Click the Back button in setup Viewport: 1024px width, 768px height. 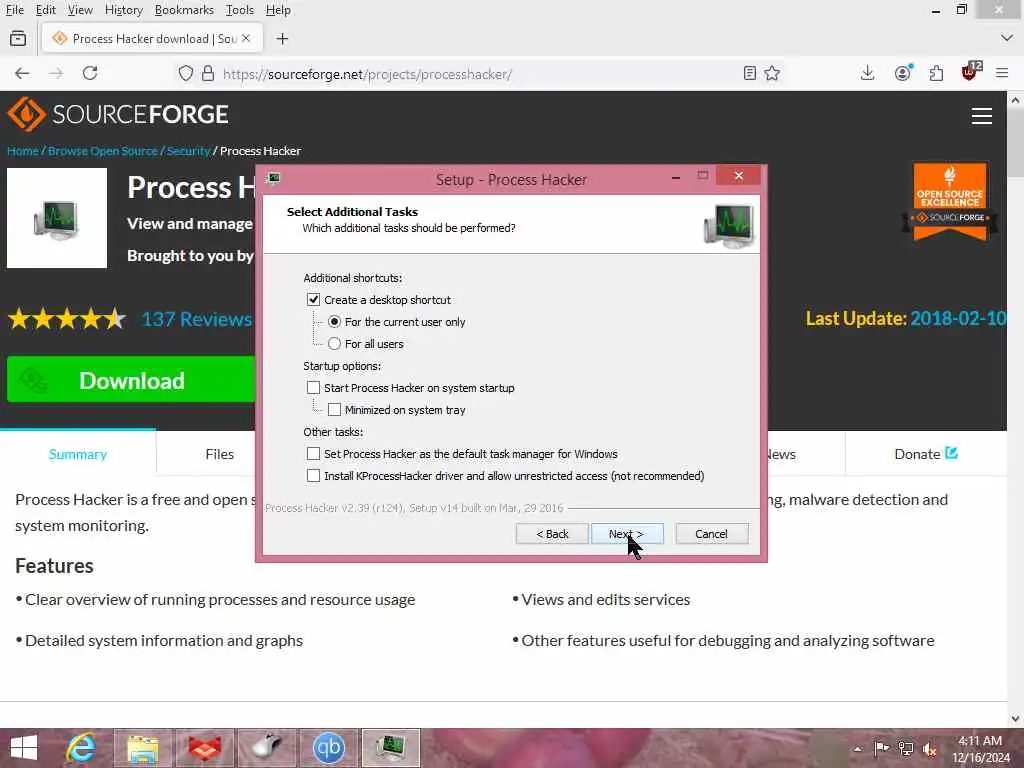click(552, 534)
